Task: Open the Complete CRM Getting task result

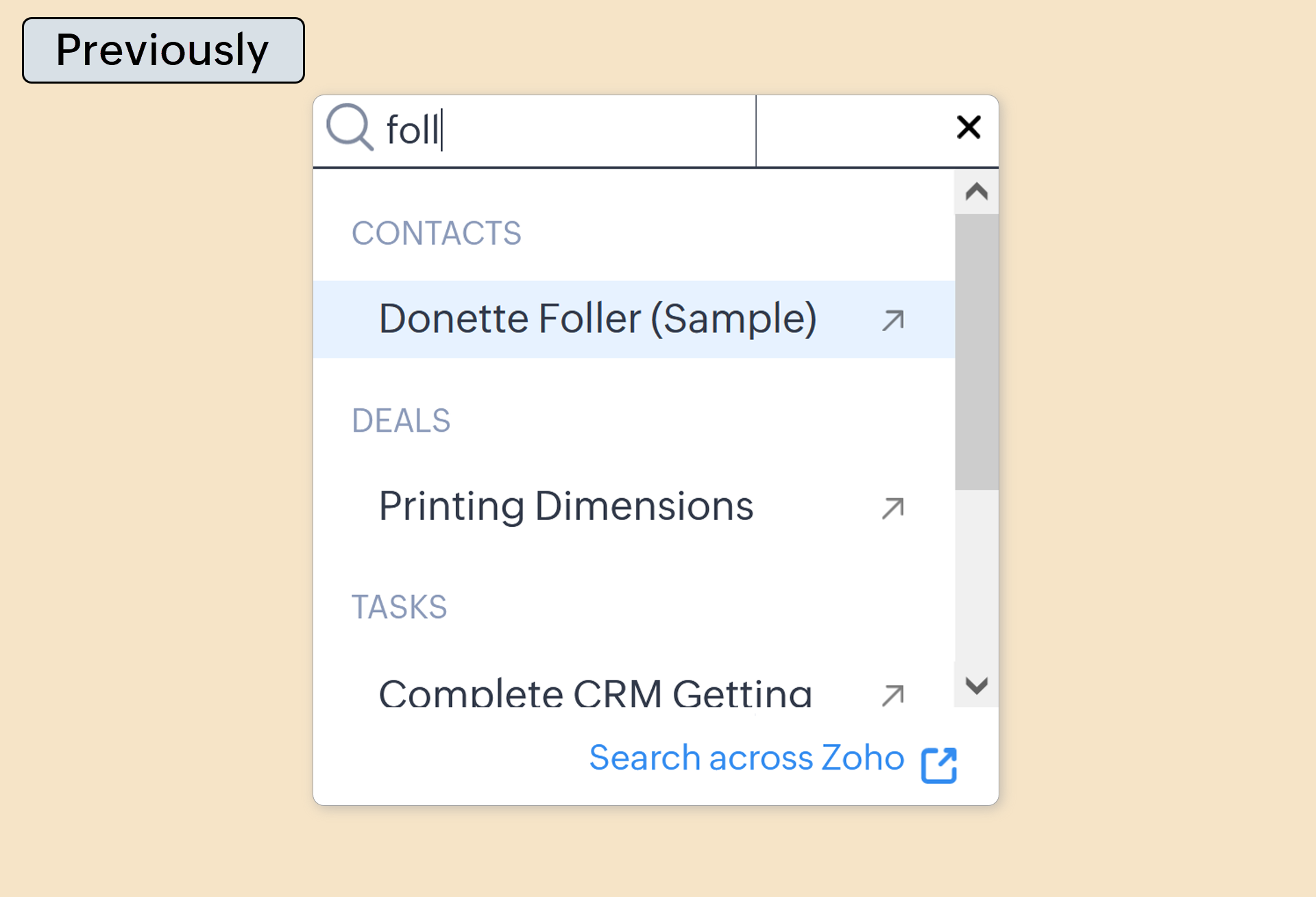Action: coord(595,693)
